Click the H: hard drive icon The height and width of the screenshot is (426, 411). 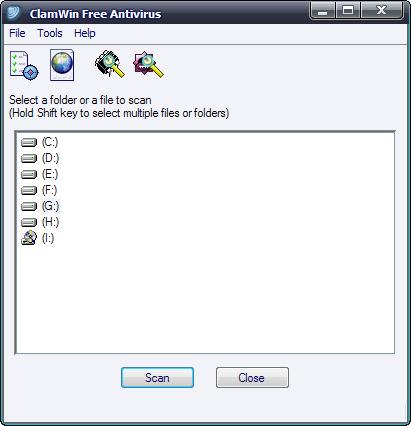(29, 222)
